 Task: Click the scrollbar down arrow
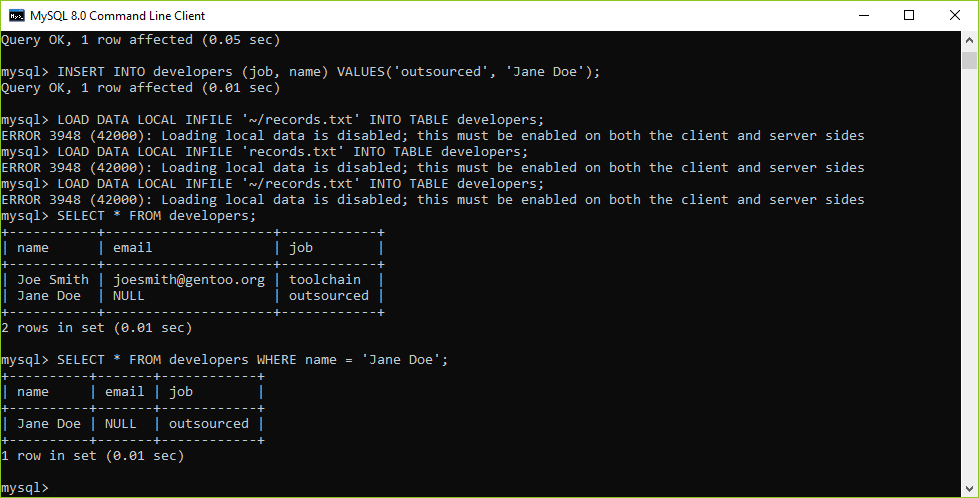(969, 489)
